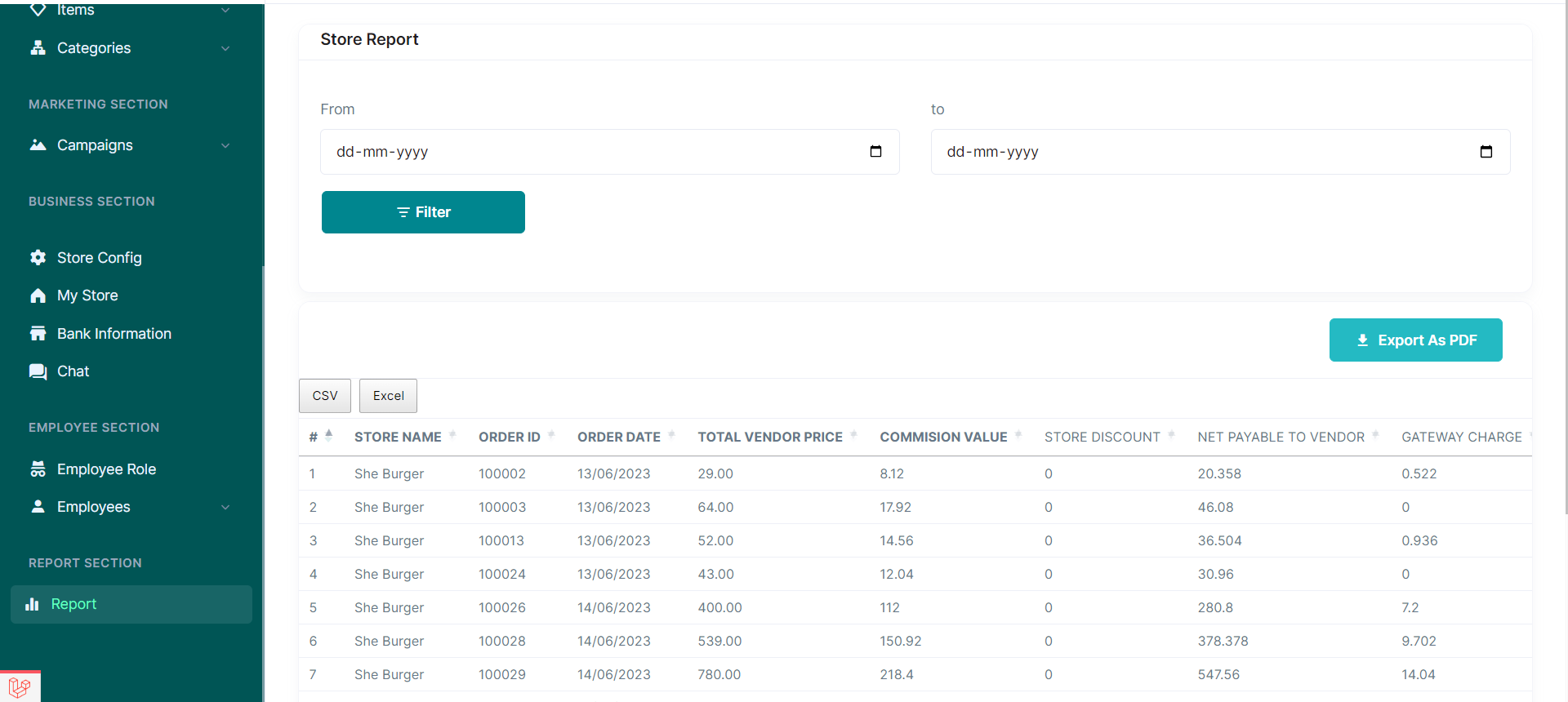The height and width of the screenshot is (702, 1568).
Task: Open calendar picker in From date field
Action: coord(875,152)
